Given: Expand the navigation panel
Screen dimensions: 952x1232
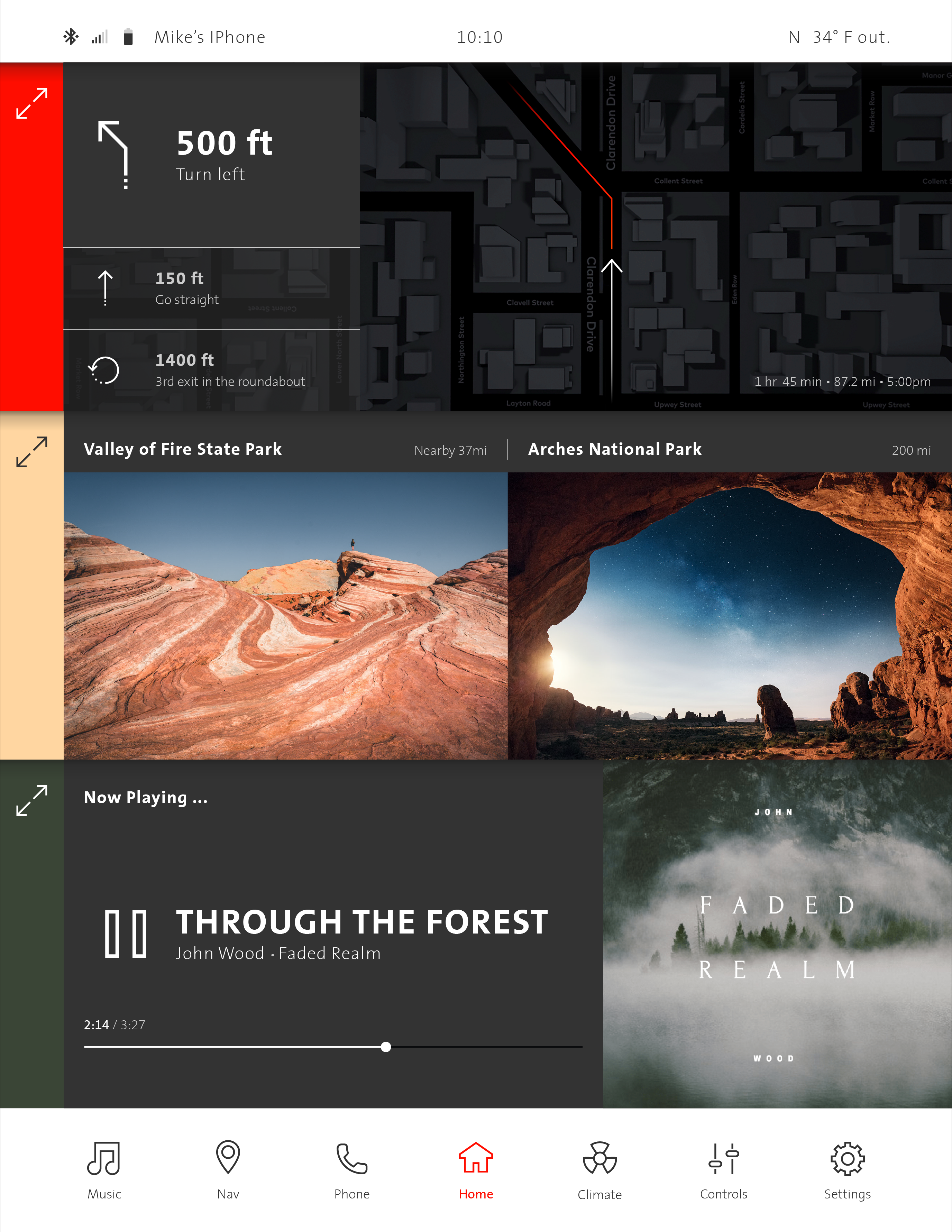Looking at the screenshot, I should [x=31, y=103].
